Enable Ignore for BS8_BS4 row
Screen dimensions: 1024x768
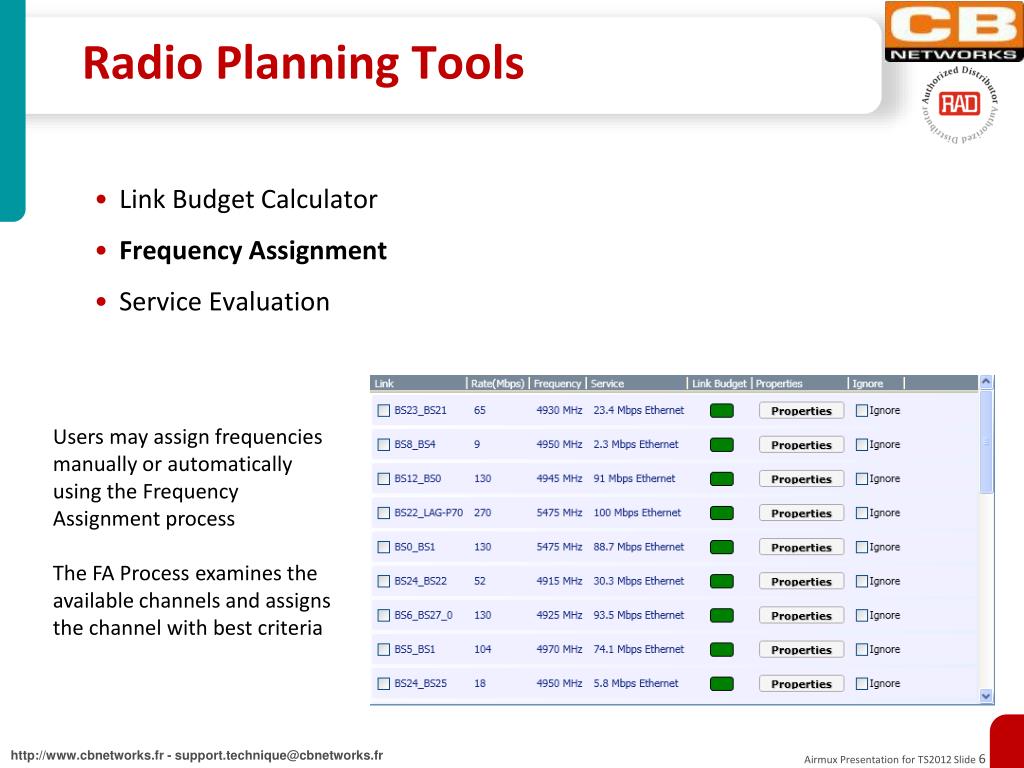coord(861,445)
